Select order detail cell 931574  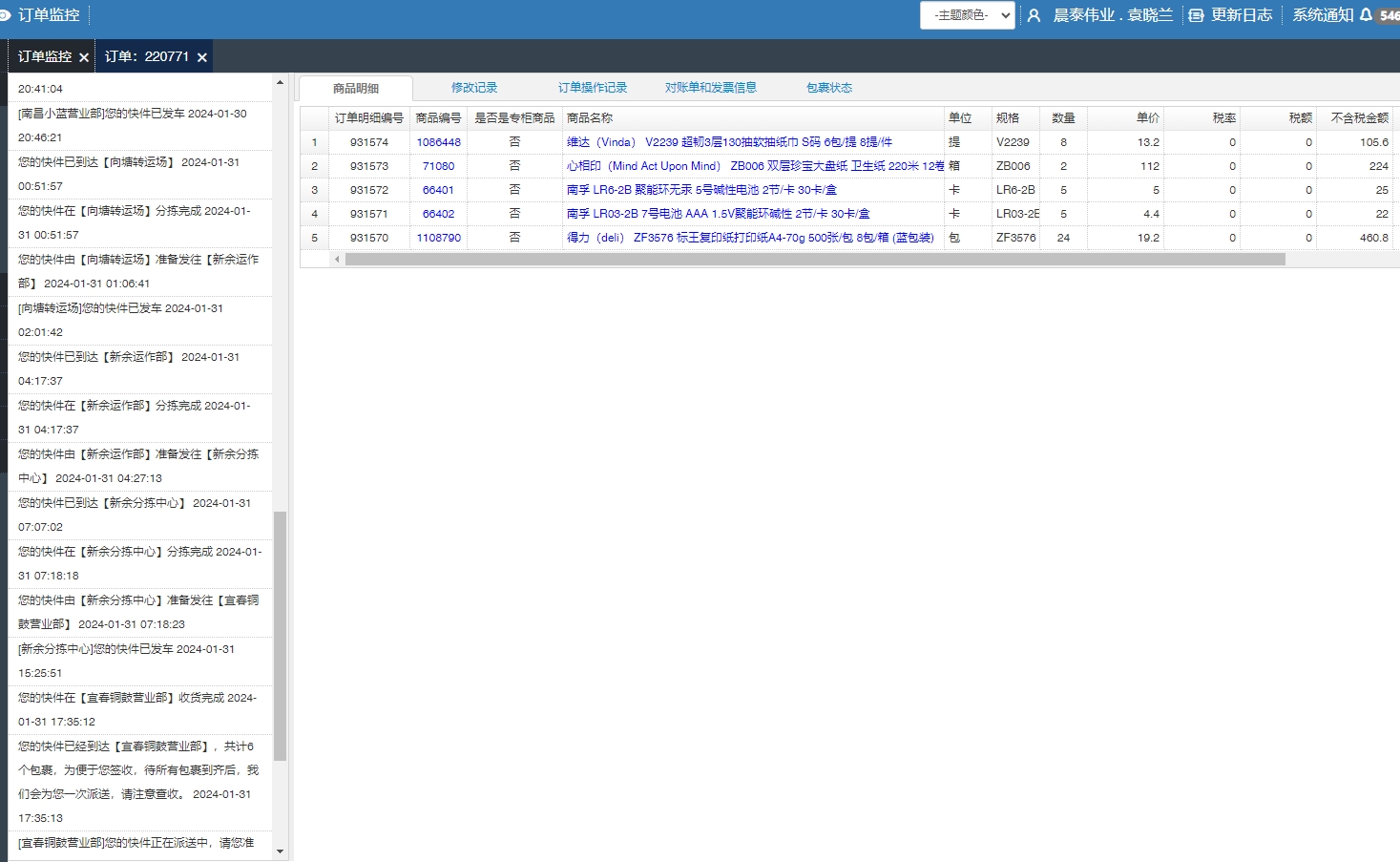click(x=369, y=142)
